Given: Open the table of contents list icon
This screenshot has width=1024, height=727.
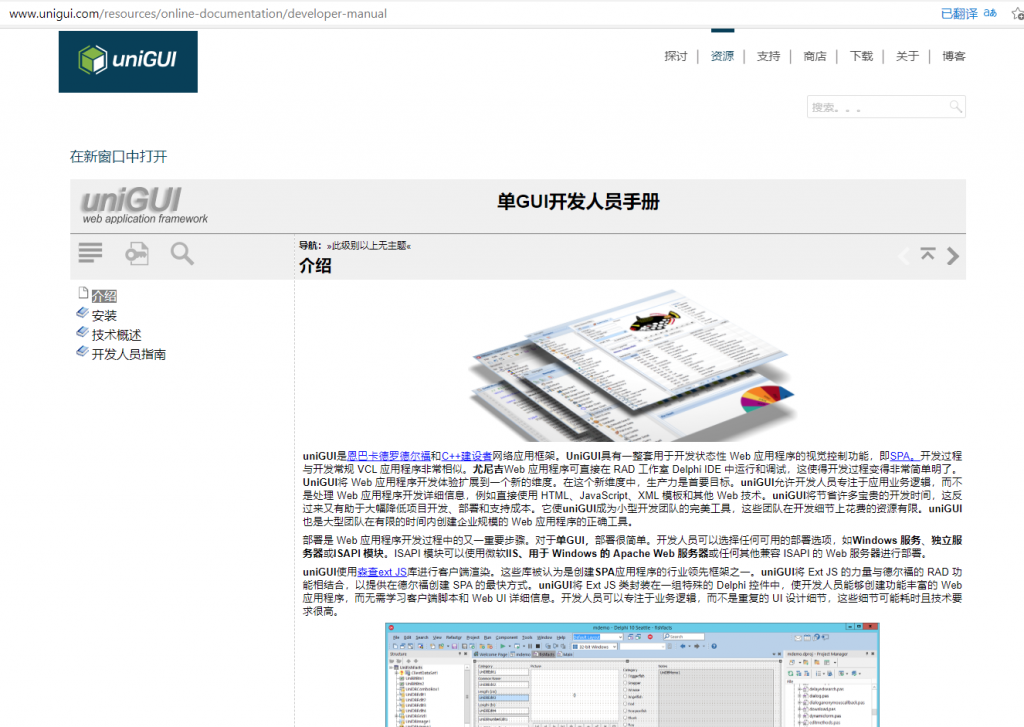Looking at the screenshot, I should (x=91, y=254).
